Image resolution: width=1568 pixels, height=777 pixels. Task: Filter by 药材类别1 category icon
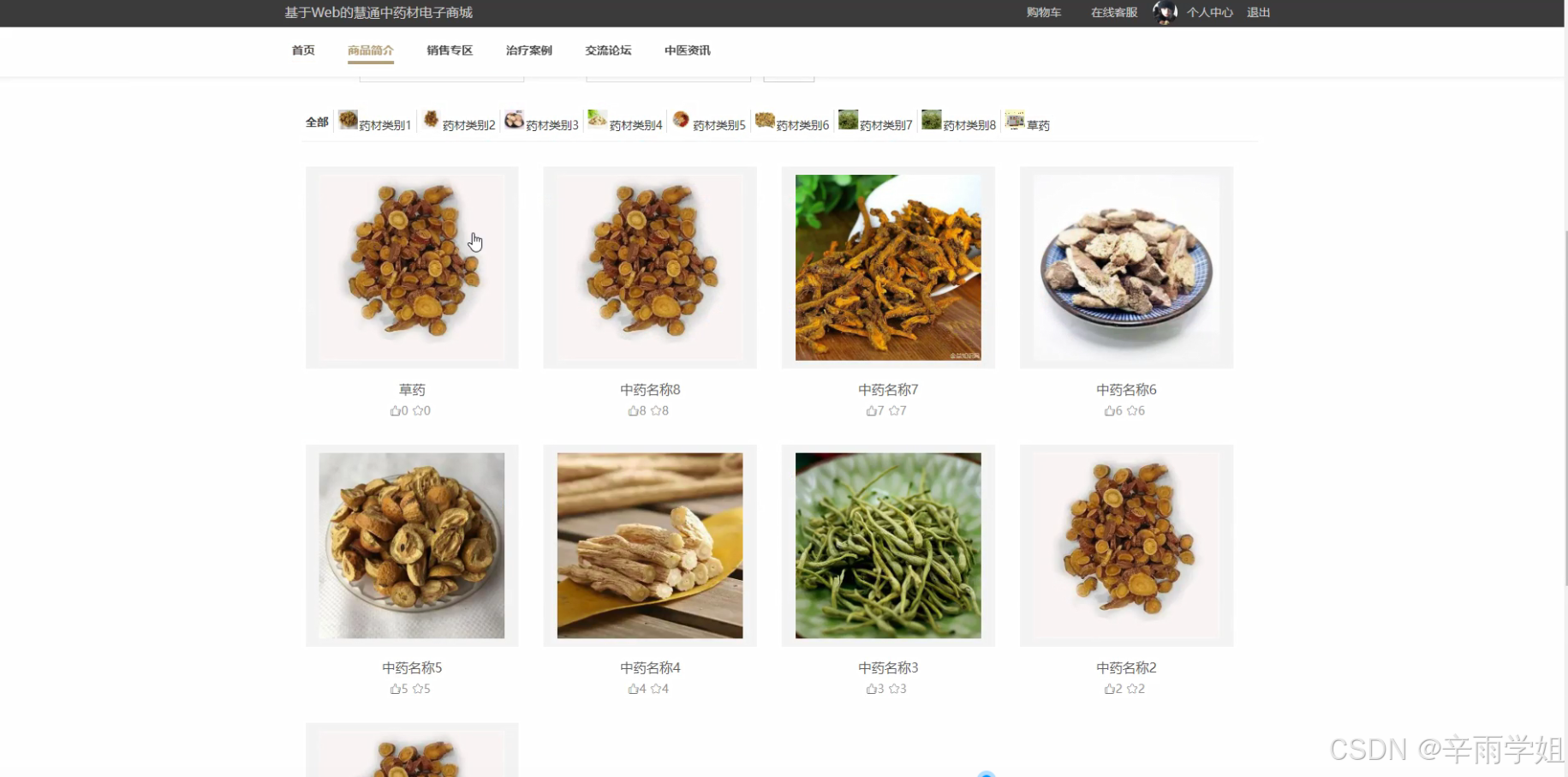point(348,120)
